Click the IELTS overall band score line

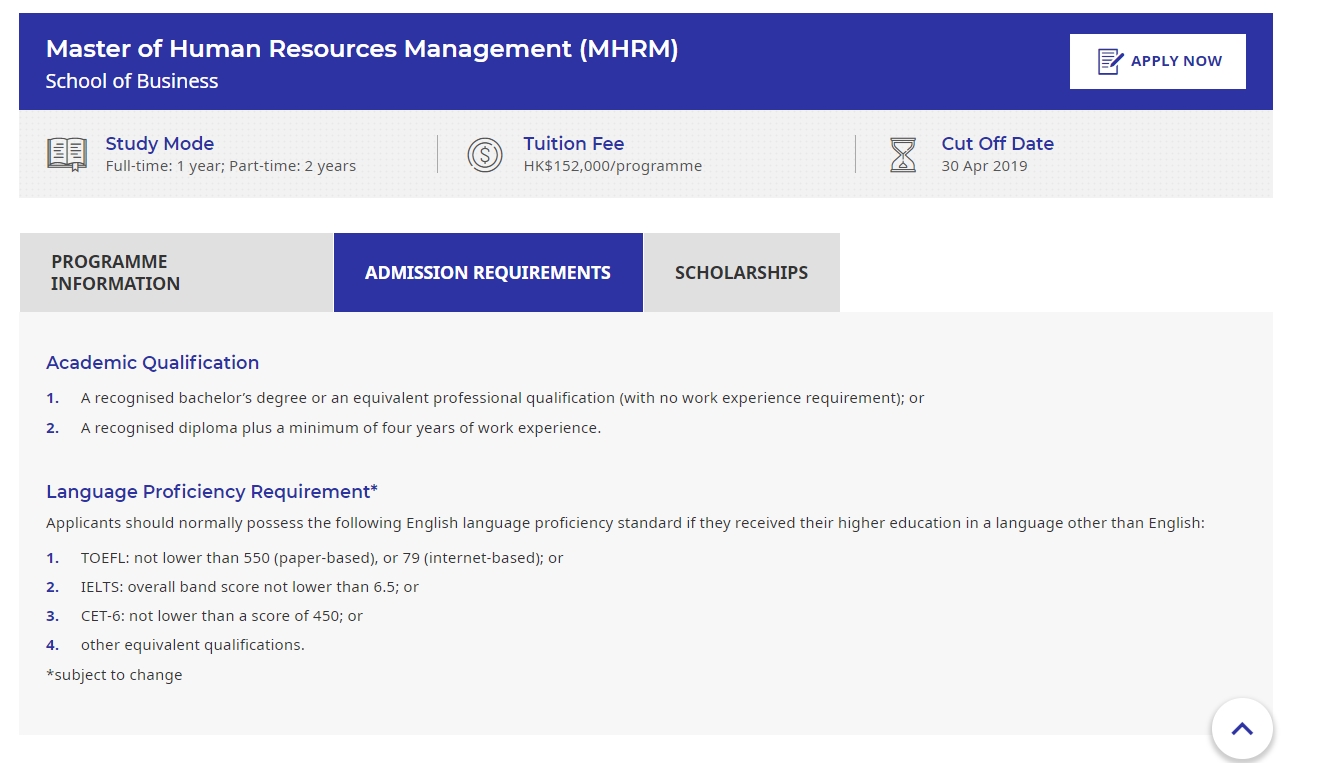click(x=250, y=587)
